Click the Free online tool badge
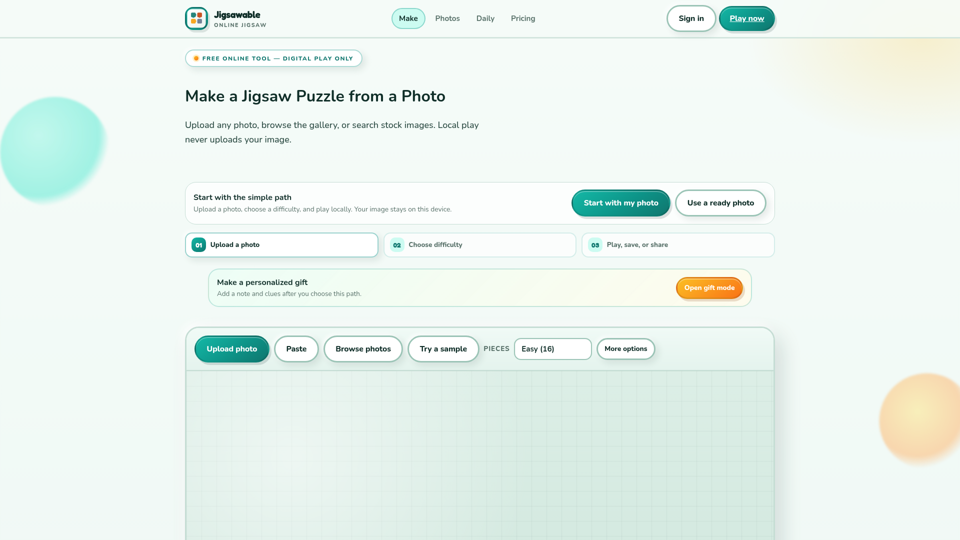This screenshot has height=540, width=960. tap(274, 58)
